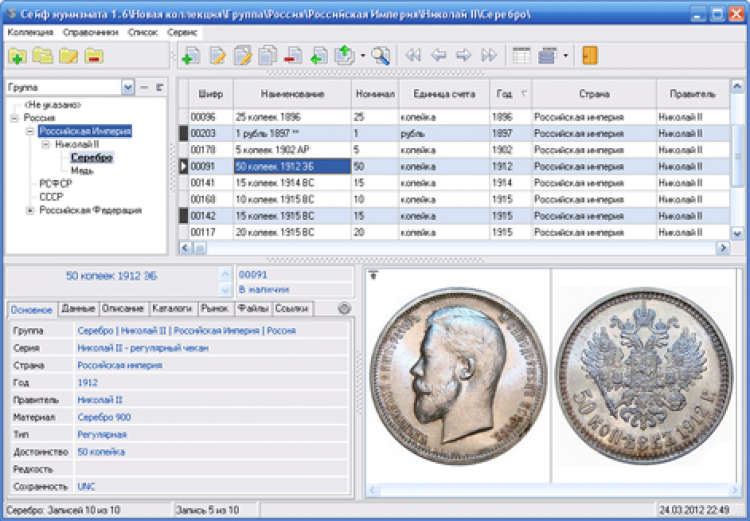The image size is (750, 521).
Task: Collapse the Николай II tree node
Action: point(46,144)
